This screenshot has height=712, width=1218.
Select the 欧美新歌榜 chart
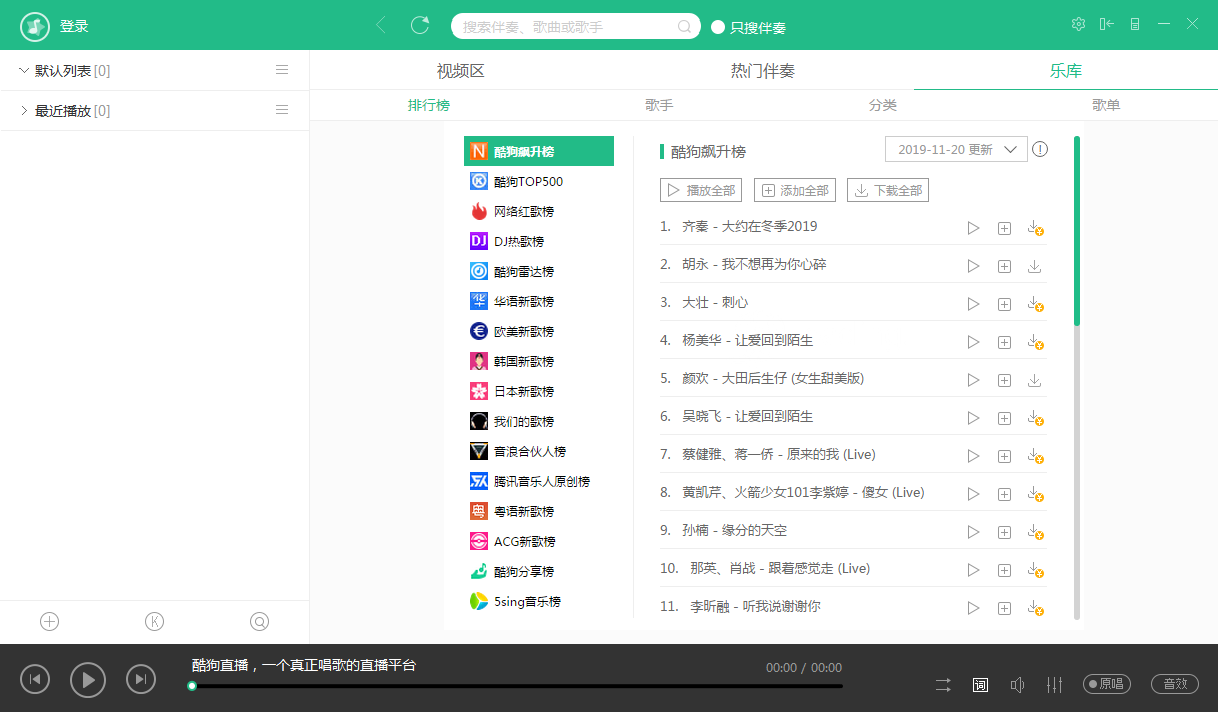(539, 331)
